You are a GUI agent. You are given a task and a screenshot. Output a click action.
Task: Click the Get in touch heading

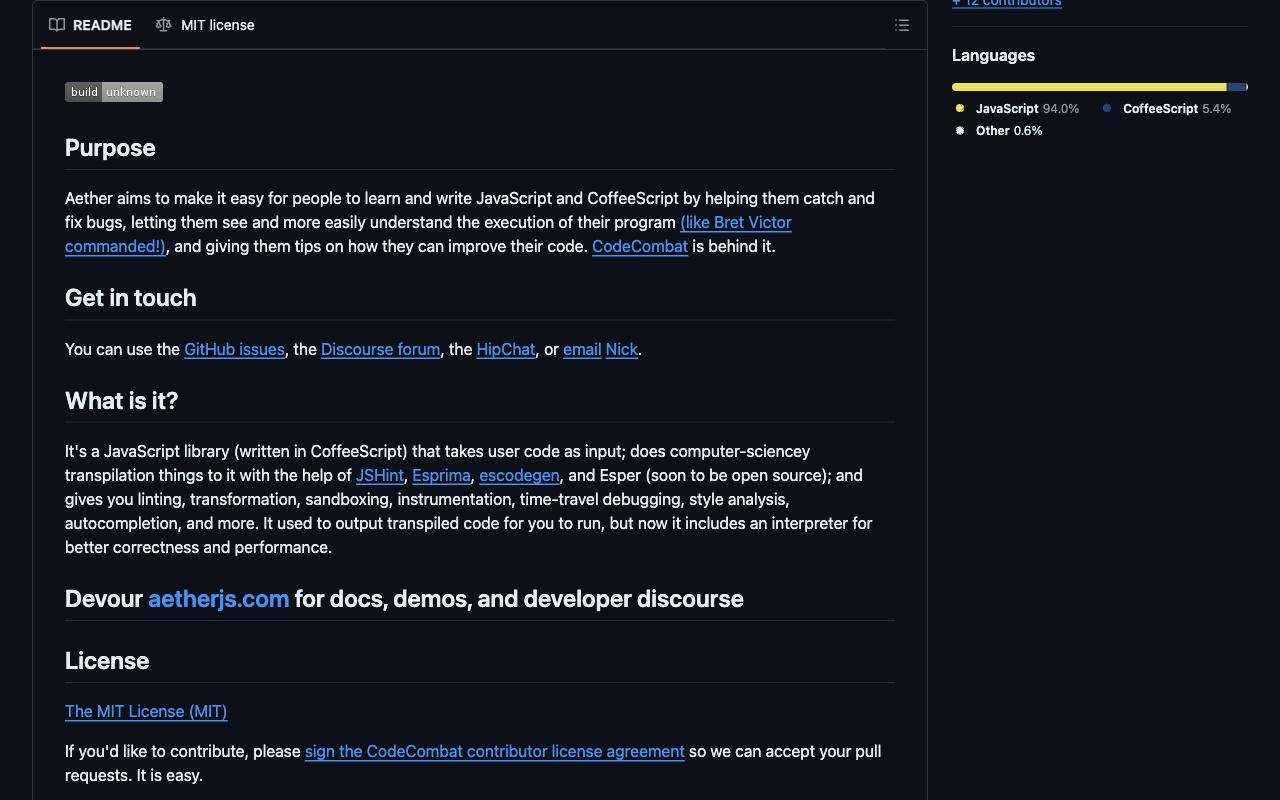(131, 298)
